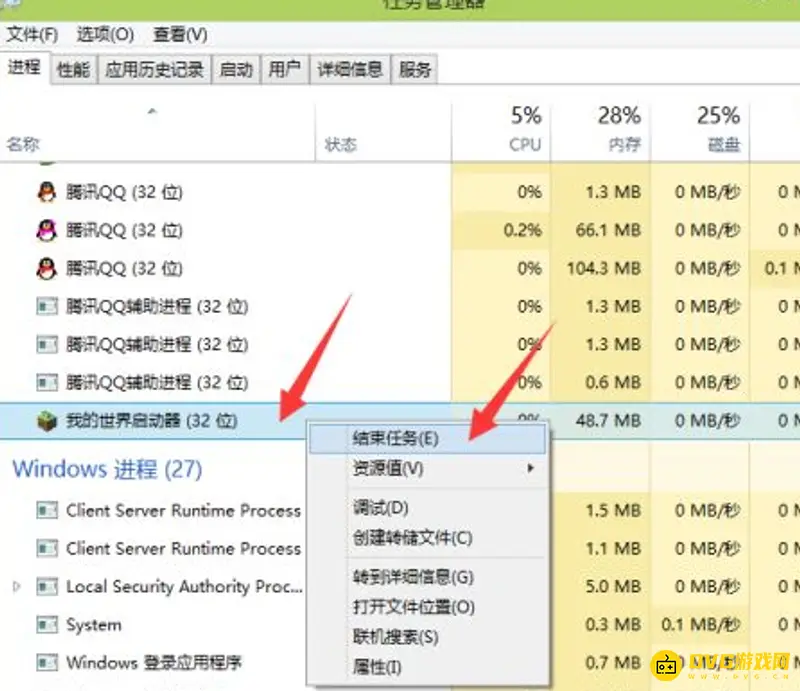The height and width of the screenshot is (691, 800).
Task: Select 结束任务(E) in context menu
Action: pos(396,438)
